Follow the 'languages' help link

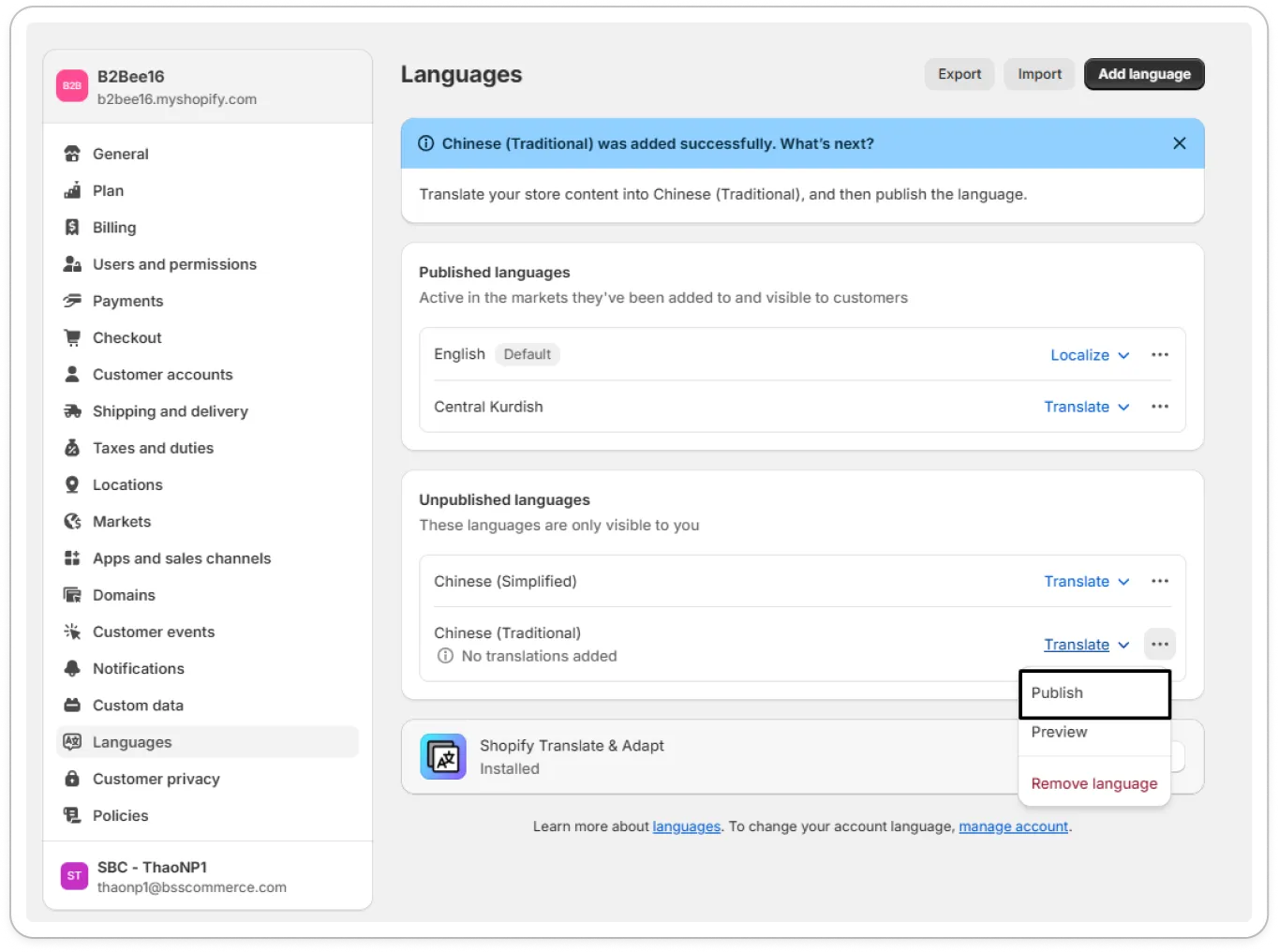687,826
